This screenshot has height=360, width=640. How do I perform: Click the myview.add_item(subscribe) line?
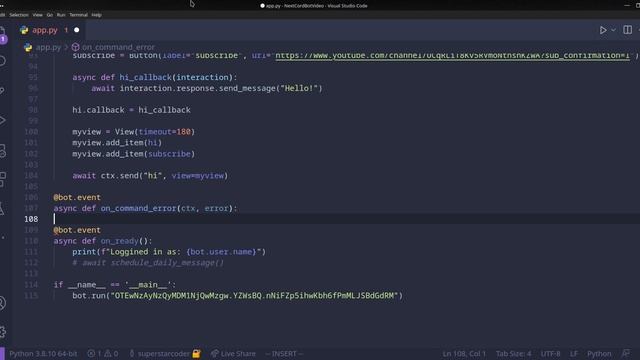[133, 154]
